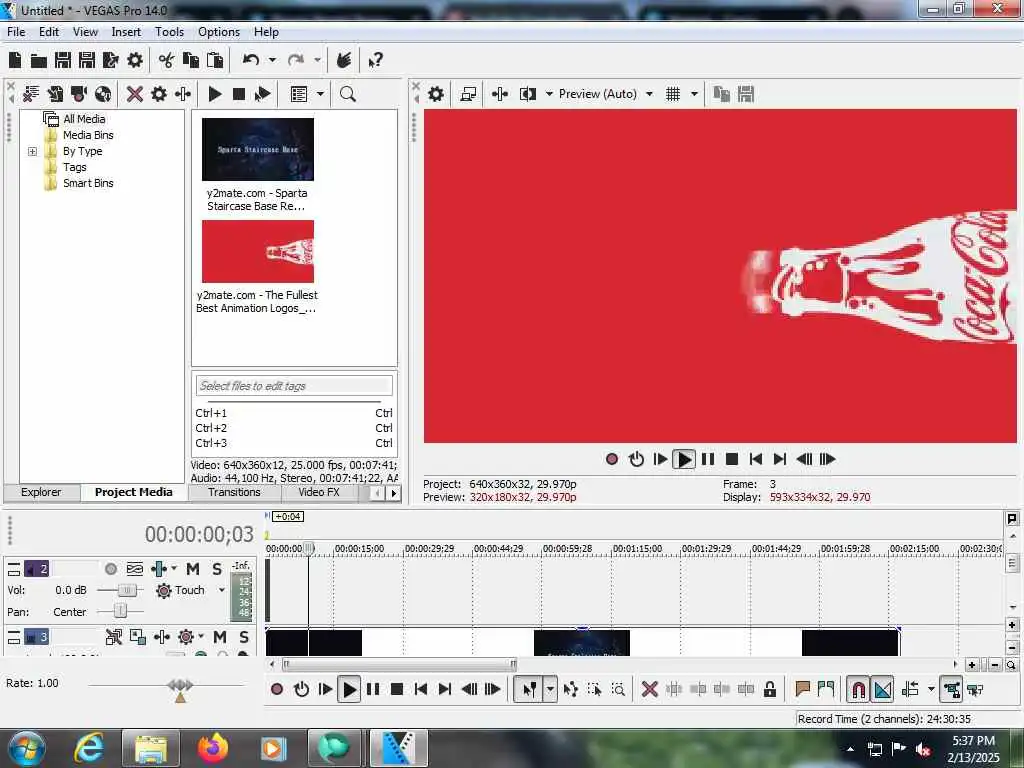Toggle Preview on External Monitor icon

pos(468,94)
